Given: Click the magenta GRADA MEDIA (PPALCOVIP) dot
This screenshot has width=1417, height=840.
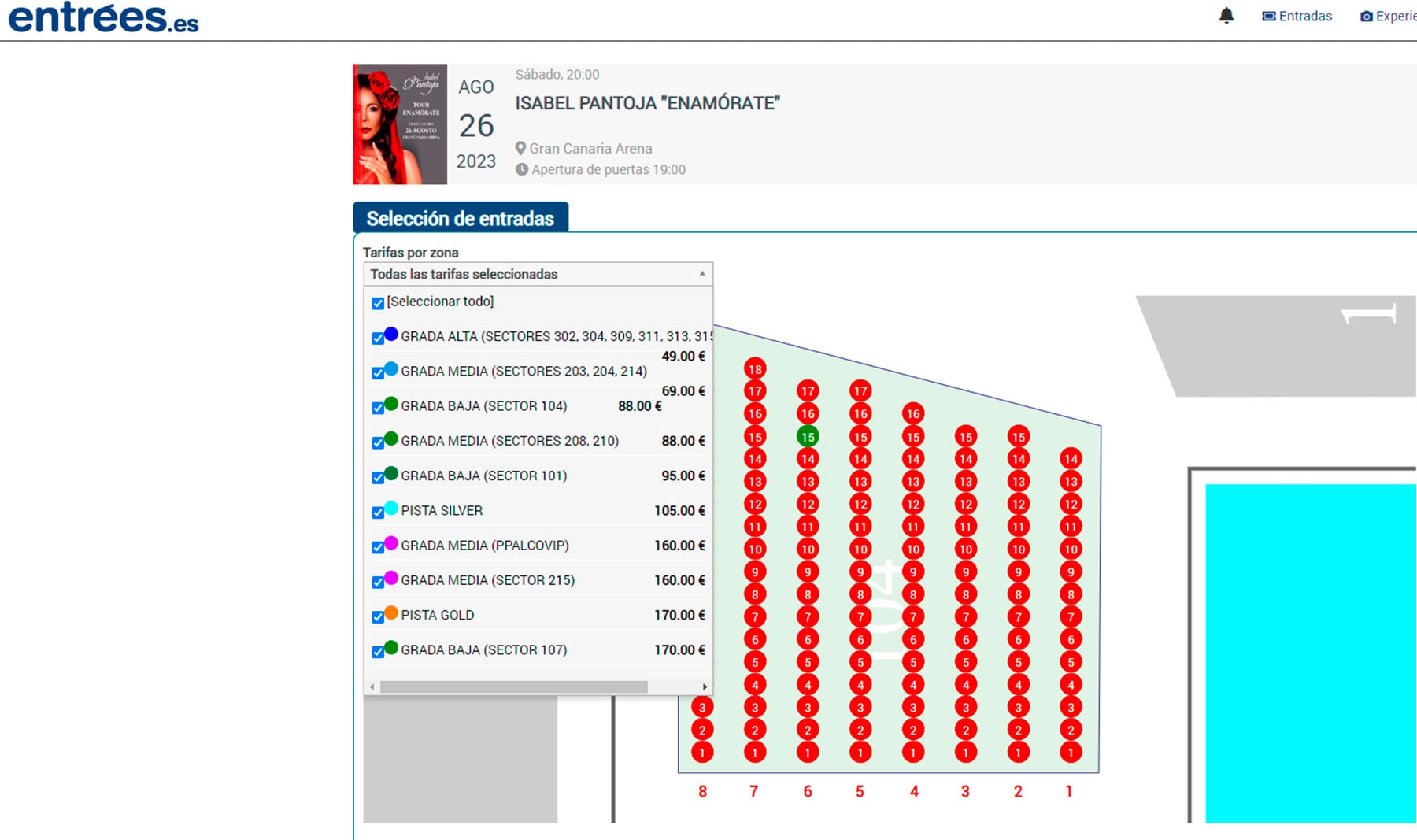Looking at the screenshot, I should coord(391,542).
